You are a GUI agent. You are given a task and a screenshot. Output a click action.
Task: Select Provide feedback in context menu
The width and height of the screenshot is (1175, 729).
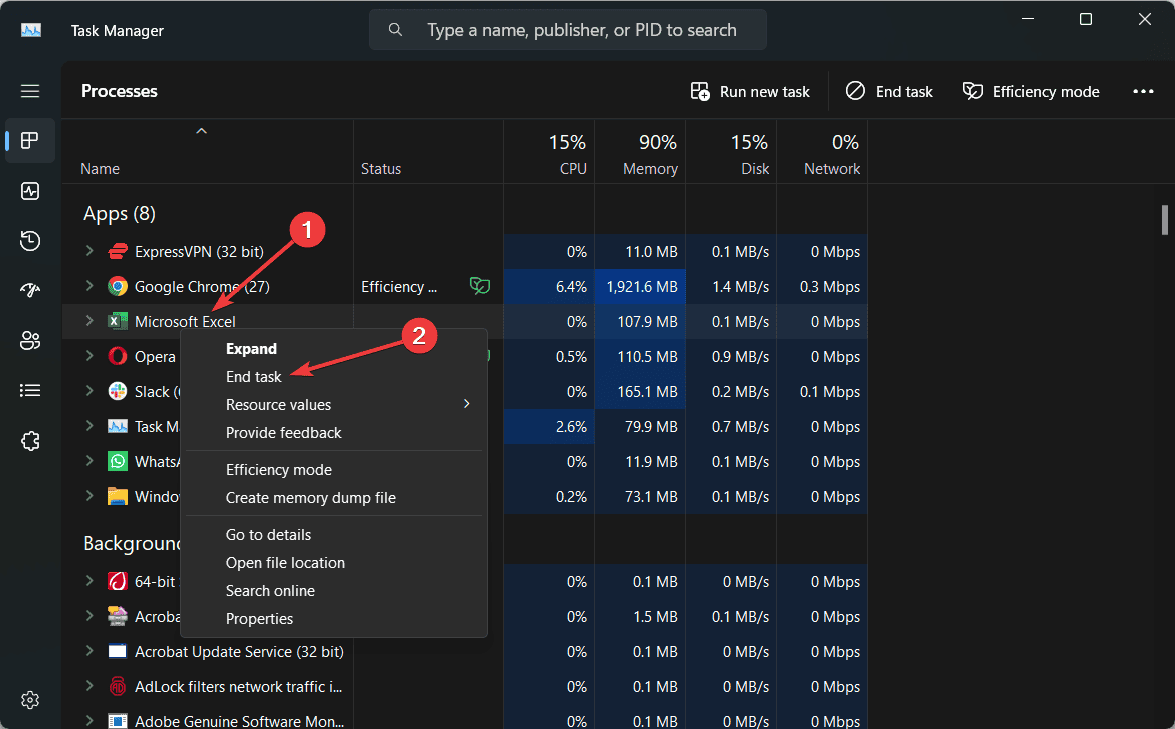(334, 432)
